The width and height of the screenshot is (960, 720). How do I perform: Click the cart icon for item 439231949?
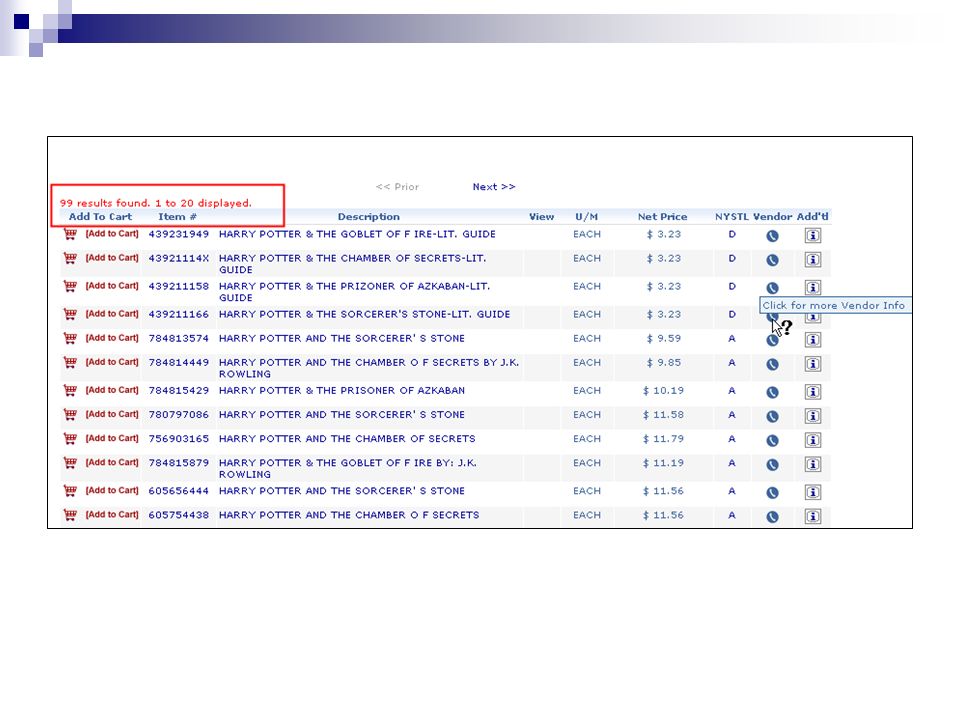(x=70, y=234)
